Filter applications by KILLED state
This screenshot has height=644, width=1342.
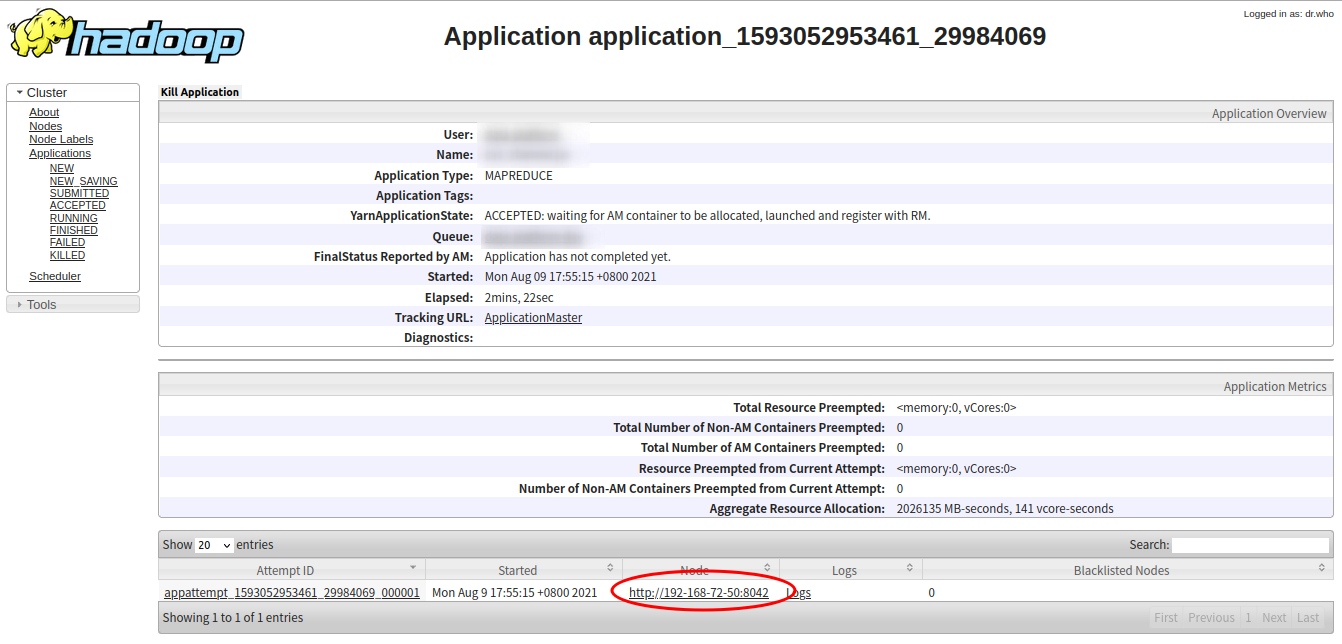pos(68,255)
